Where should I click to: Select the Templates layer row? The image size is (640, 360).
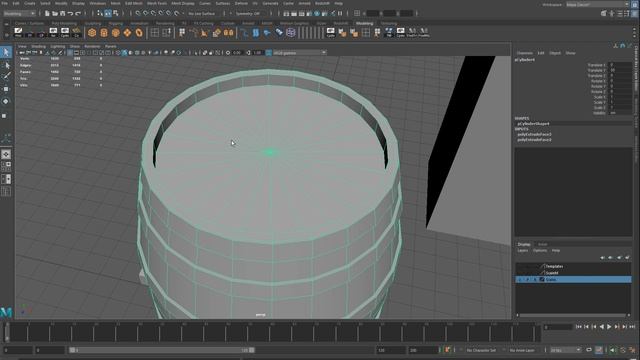(x=573, y=266)
